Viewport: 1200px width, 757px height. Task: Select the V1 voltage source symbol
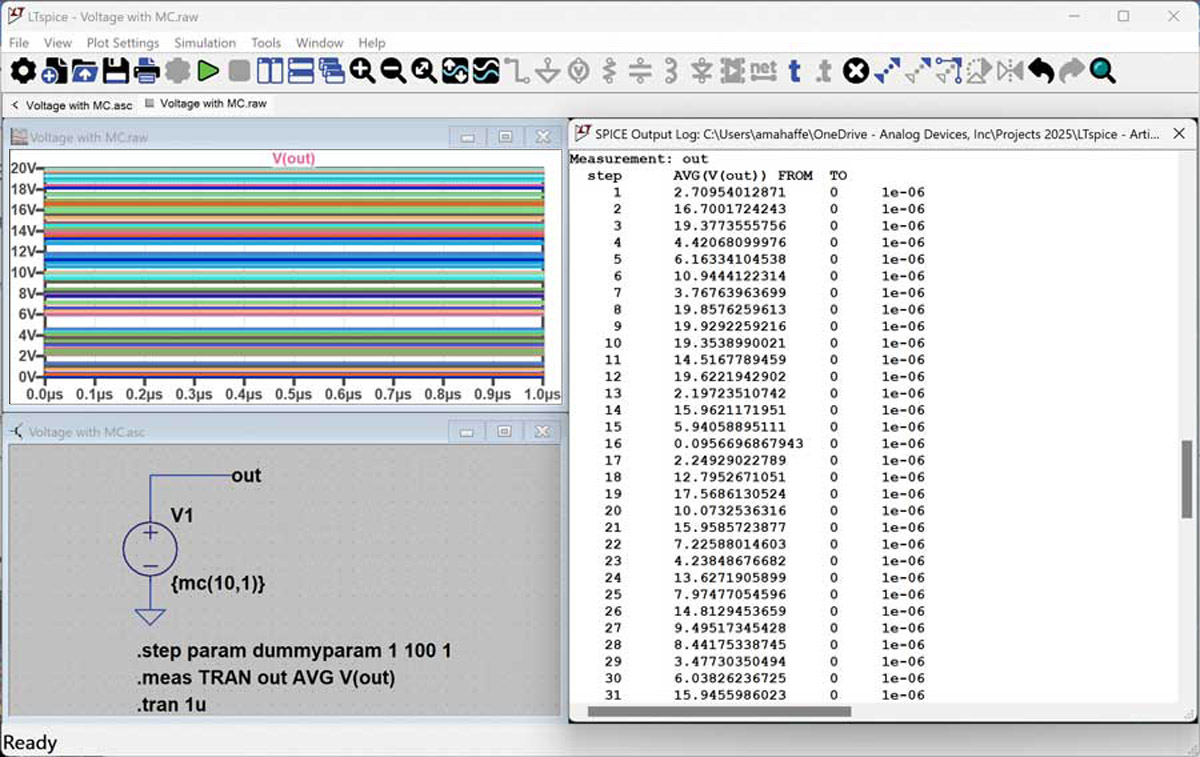point(150,549)
